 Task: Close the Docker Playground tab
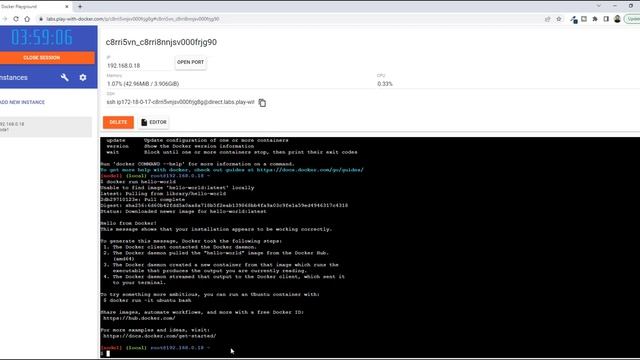tap(67, 7)
